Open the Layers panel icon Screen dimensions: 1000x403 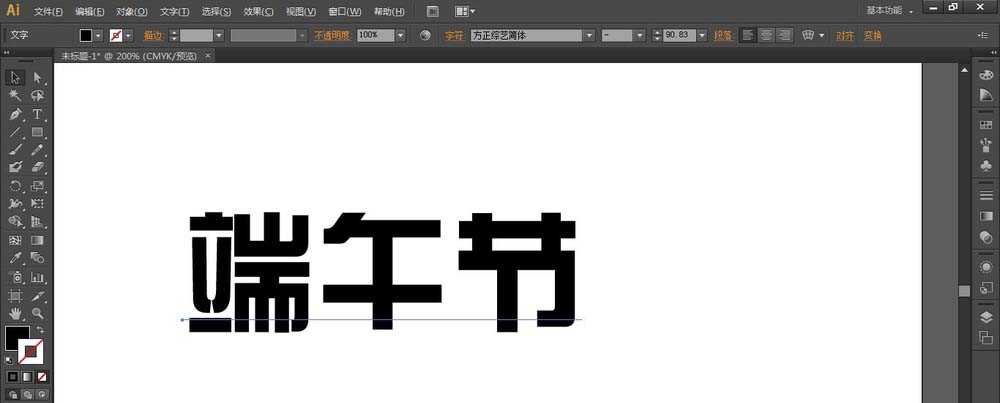pos(986,317)
